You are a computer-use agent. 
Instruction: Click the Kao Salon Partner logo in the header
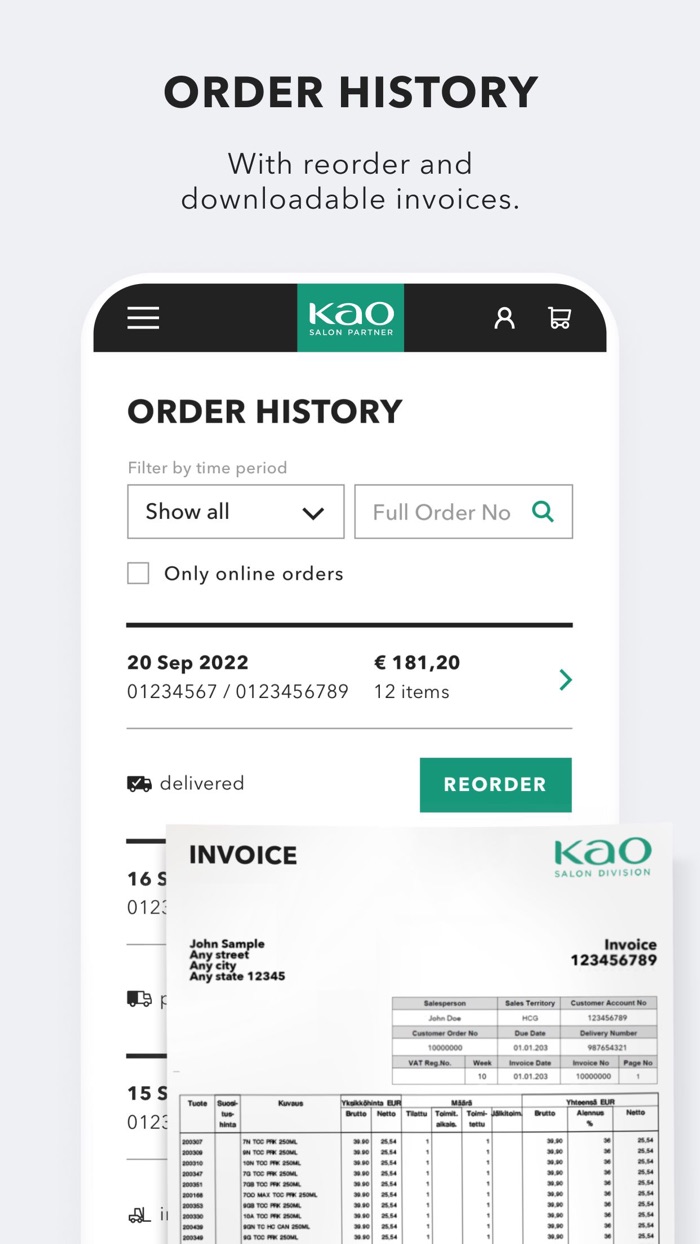point(350,317)
